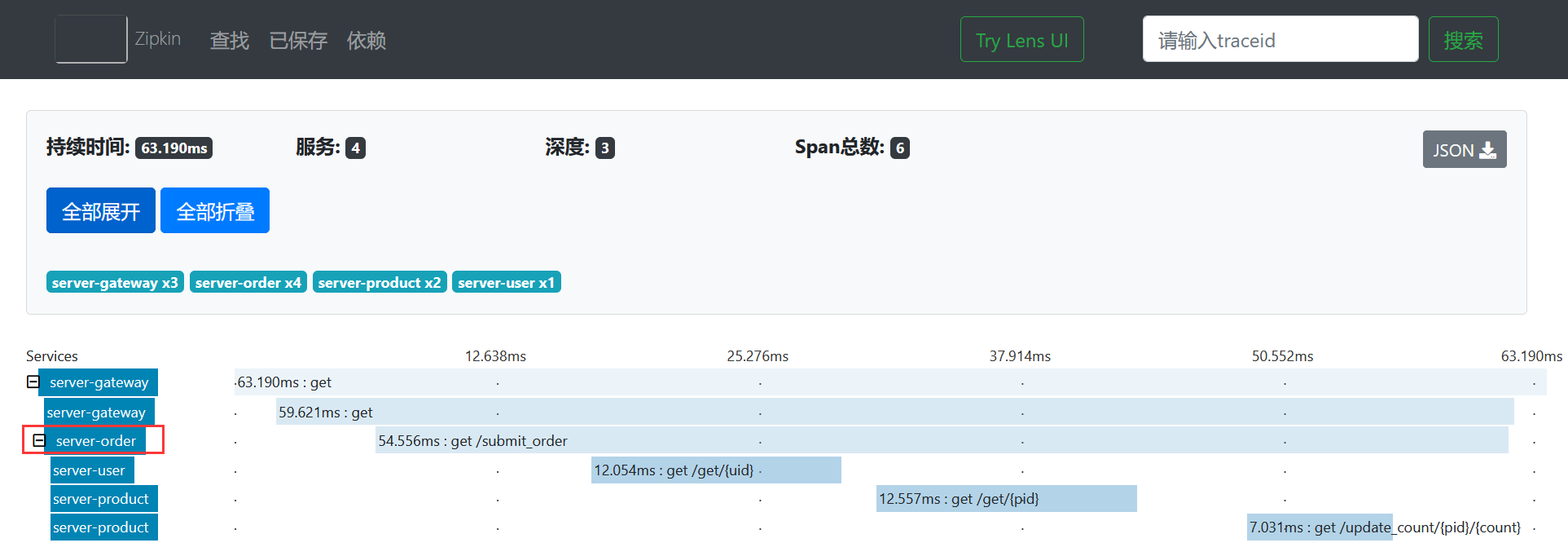Download trace via JSON button
The width and height of the screenshot is (1568, 556).
(x=1464, y=150)
